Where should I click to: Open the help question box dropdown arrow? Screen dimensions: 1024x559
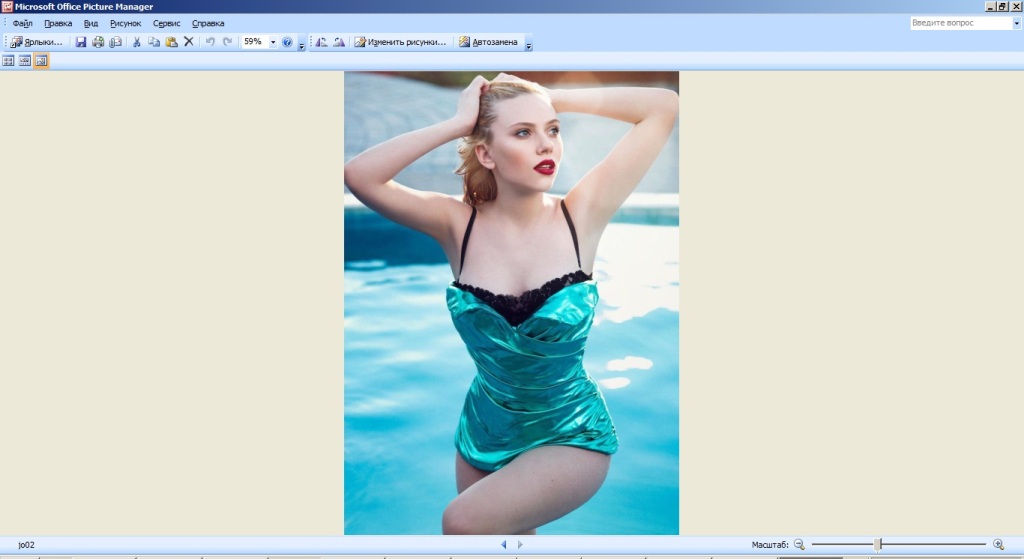[x=1016, y=22]
